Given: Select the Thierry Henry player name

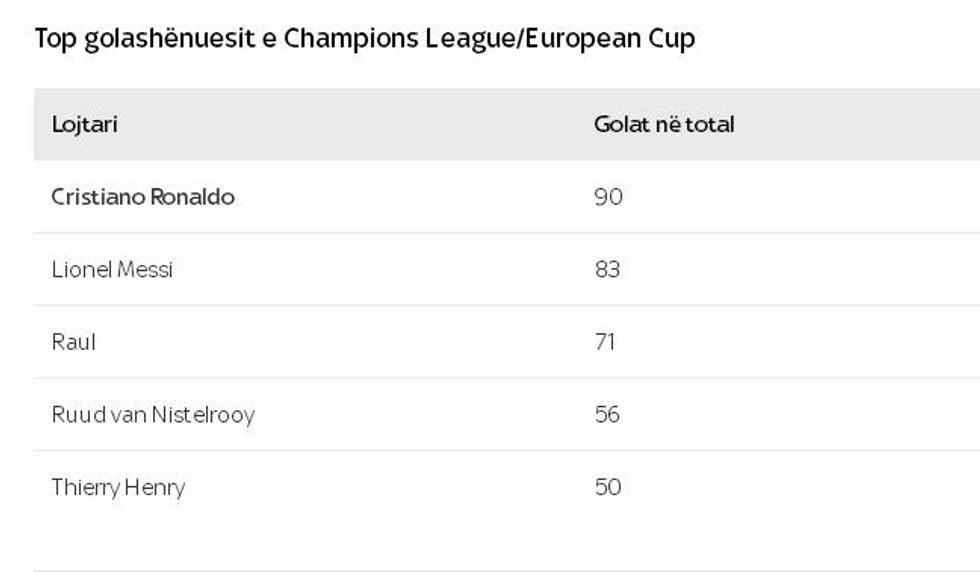Looking at the screenshot, I should (118, 487).
